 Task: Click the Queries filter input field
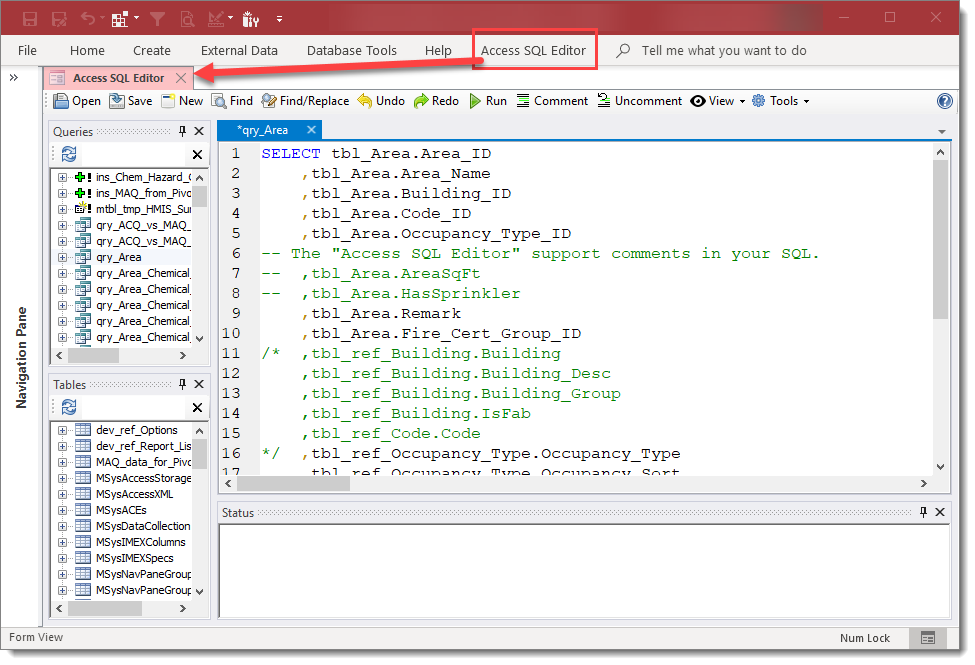pos(132,154)
